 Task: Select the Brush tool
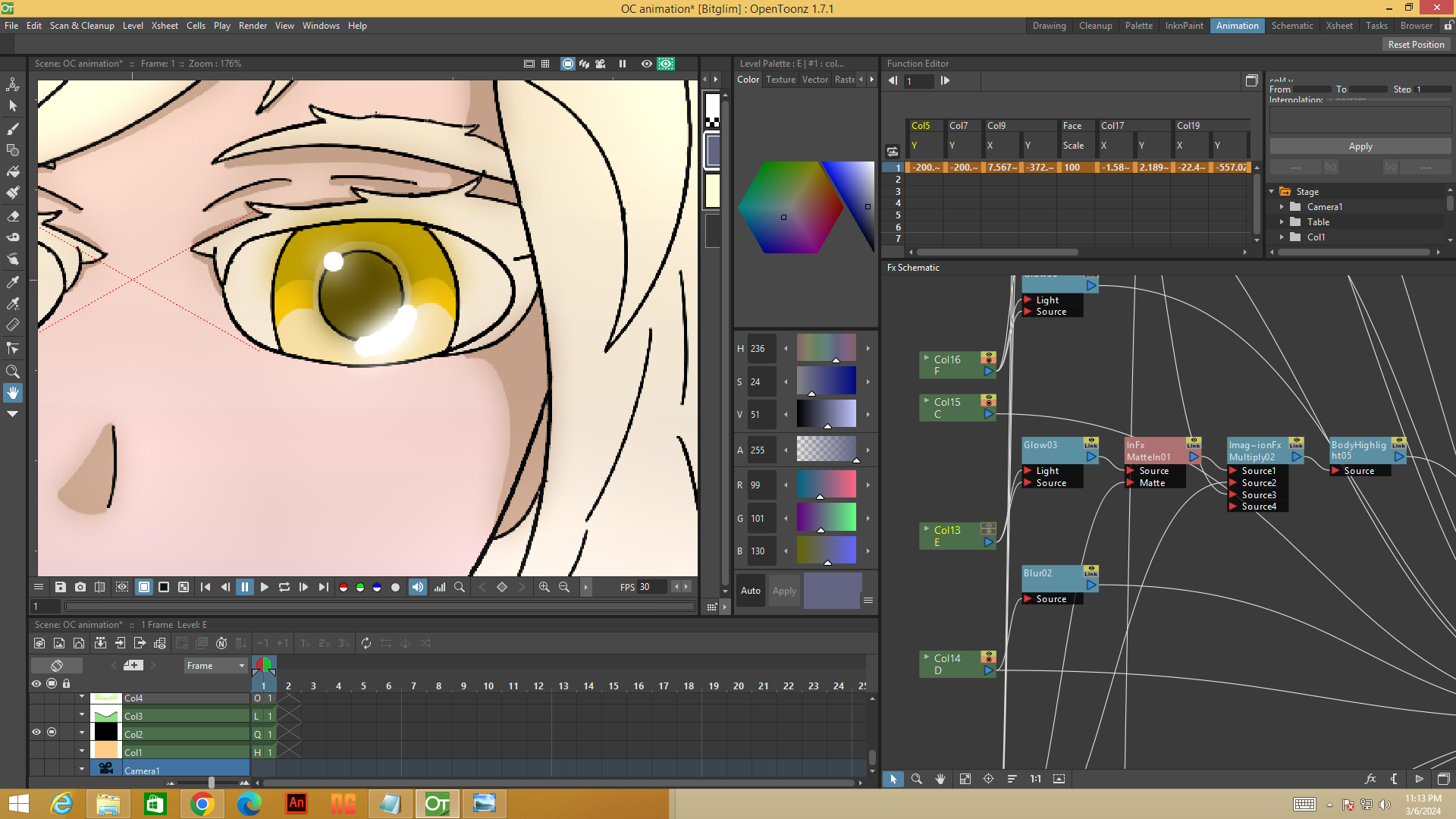click(13, 128)
